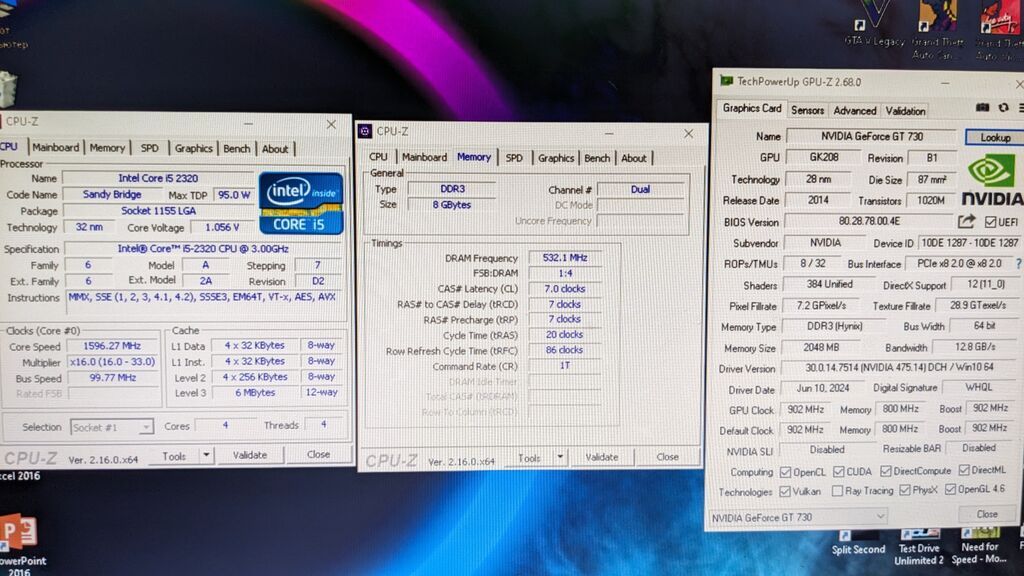
Task: Click NVIDIA logo in GPU-Z
Action: pyautogui.click(x=993, y=180)
